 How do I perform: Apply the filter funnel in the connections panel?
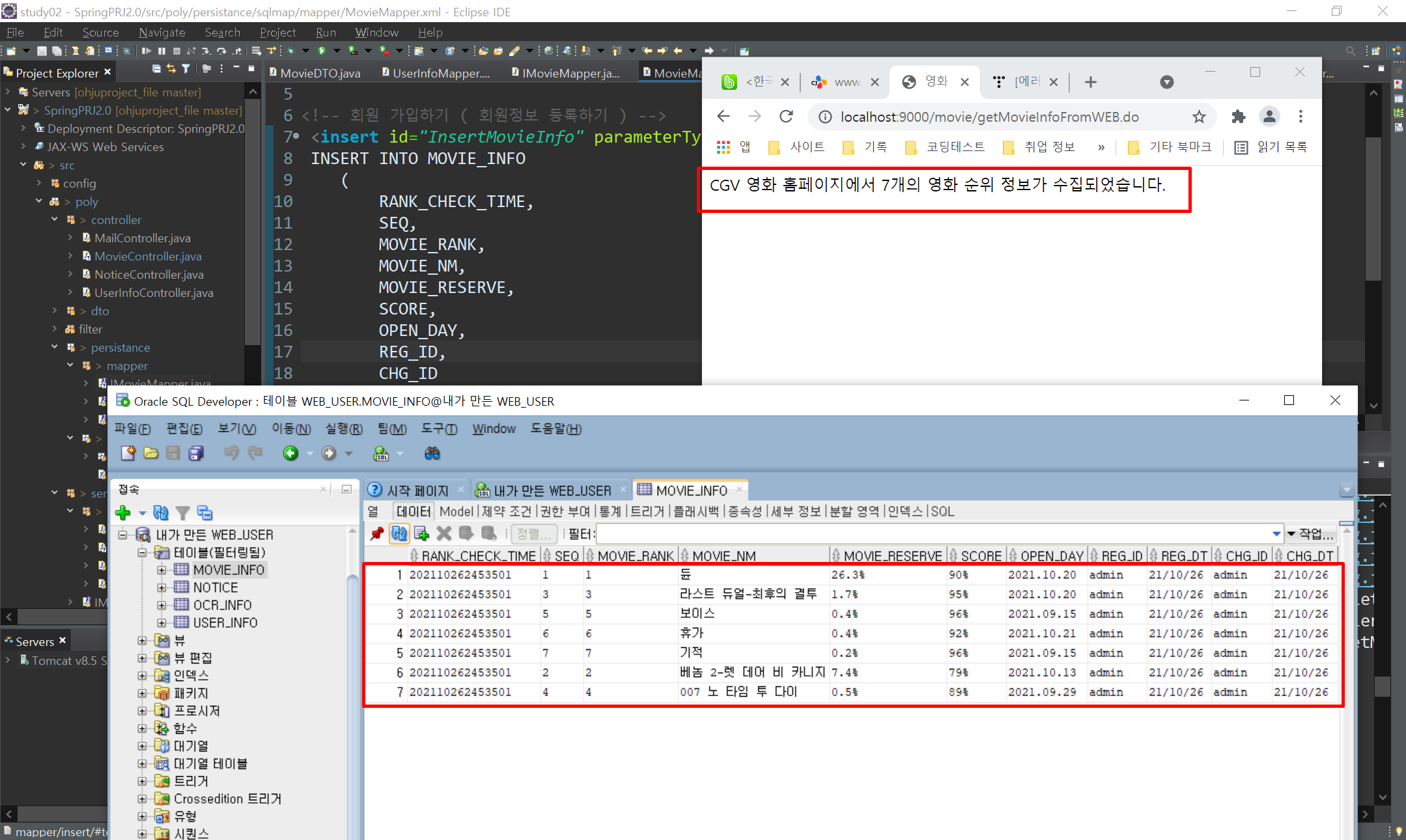click(x=183, y=513)
